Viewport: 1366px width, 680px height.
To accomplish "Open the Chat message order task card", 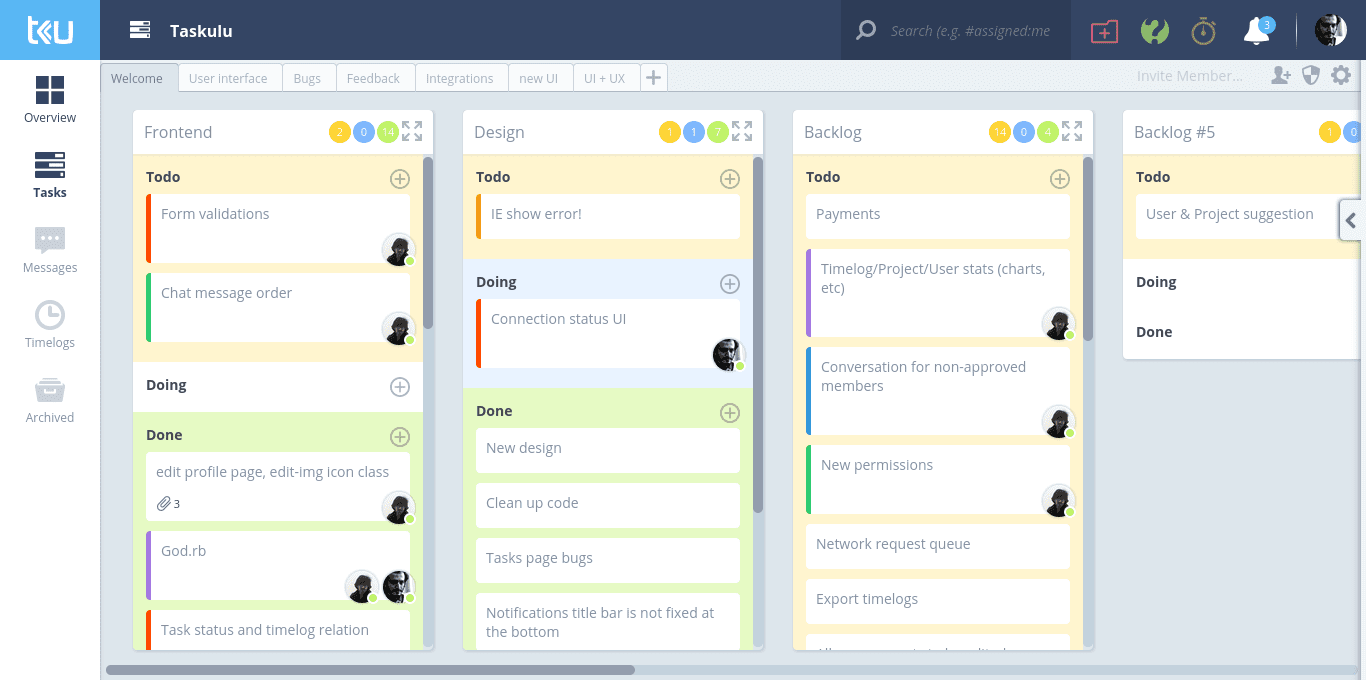I will (278, 308).
